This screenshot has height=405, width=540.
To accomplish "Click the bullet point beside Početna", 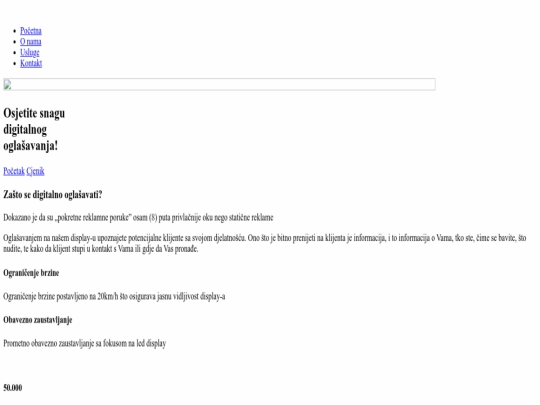I will point(14,31).
